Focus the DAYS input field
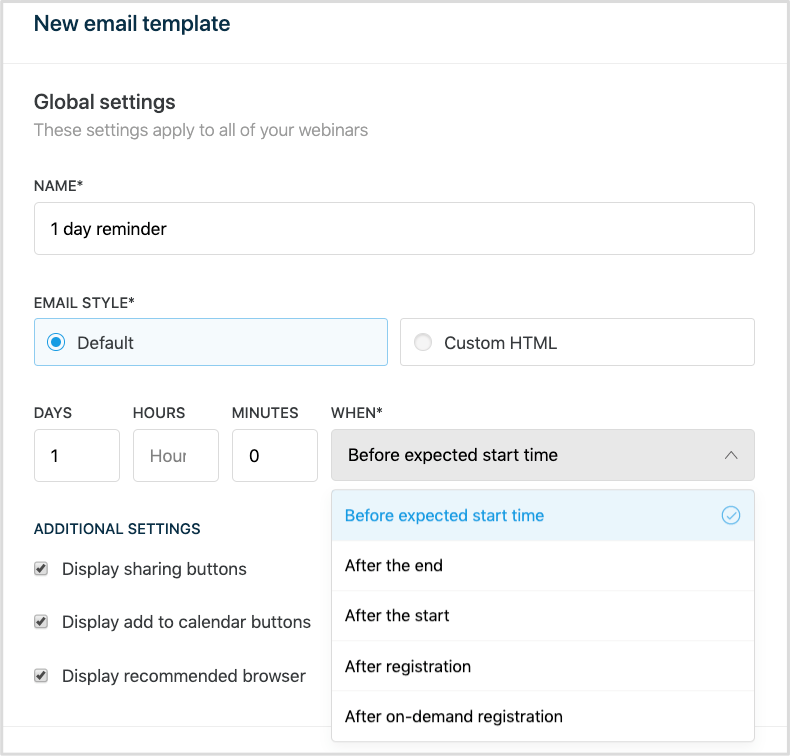Viewport: 790px width, 756px height. pyautogui.click(x=77, y=455)
